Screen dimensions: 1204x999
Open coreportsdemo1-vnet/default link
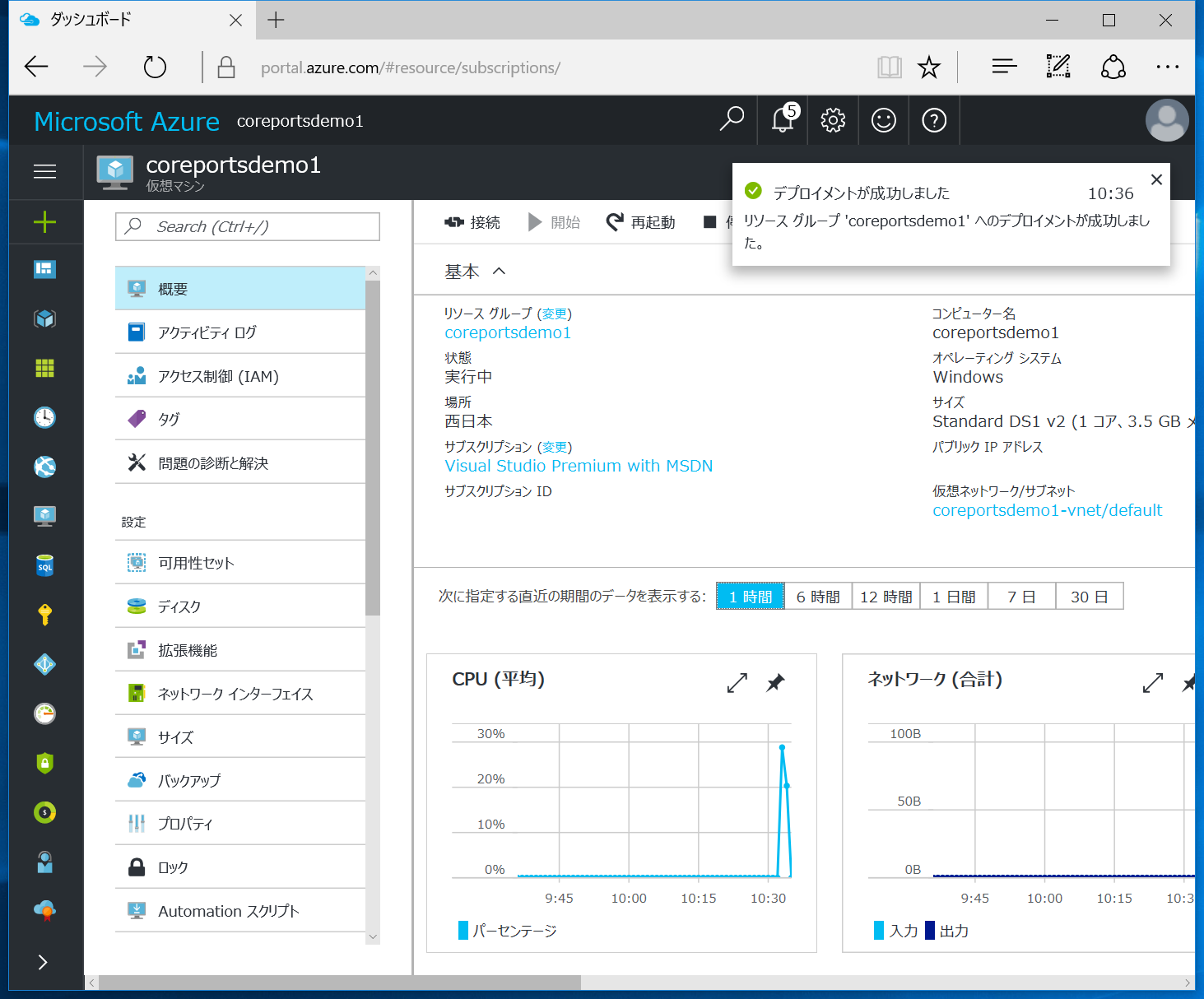click(1048, 510)
